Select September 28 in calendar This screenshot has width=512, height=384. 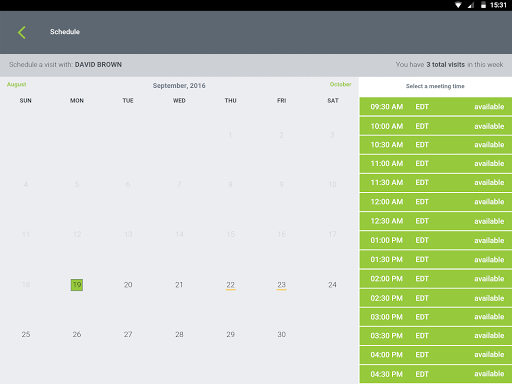179,334
